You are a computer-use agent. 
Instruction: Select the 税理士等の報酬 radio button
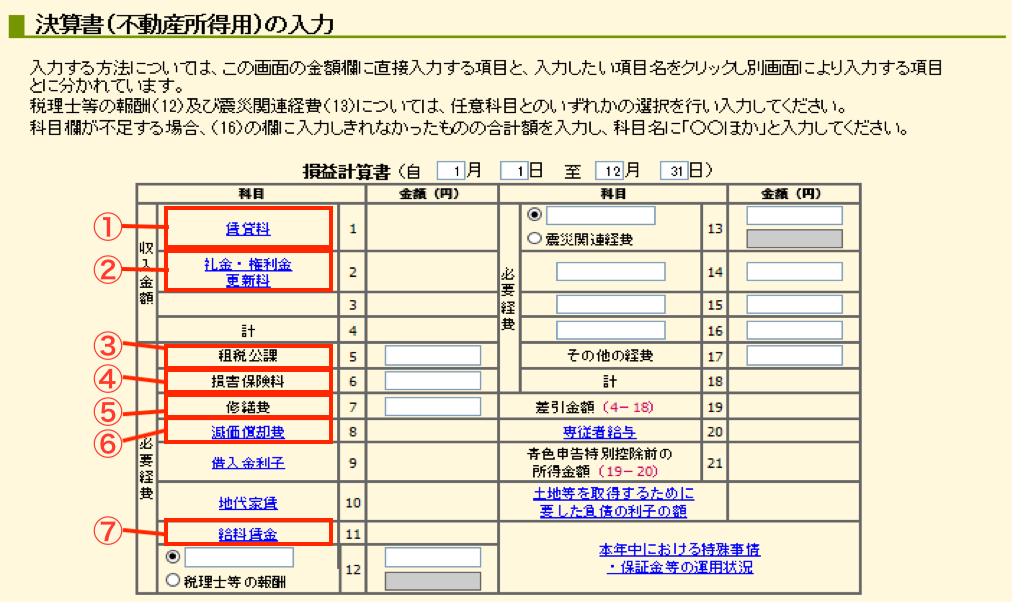(172, 580)
